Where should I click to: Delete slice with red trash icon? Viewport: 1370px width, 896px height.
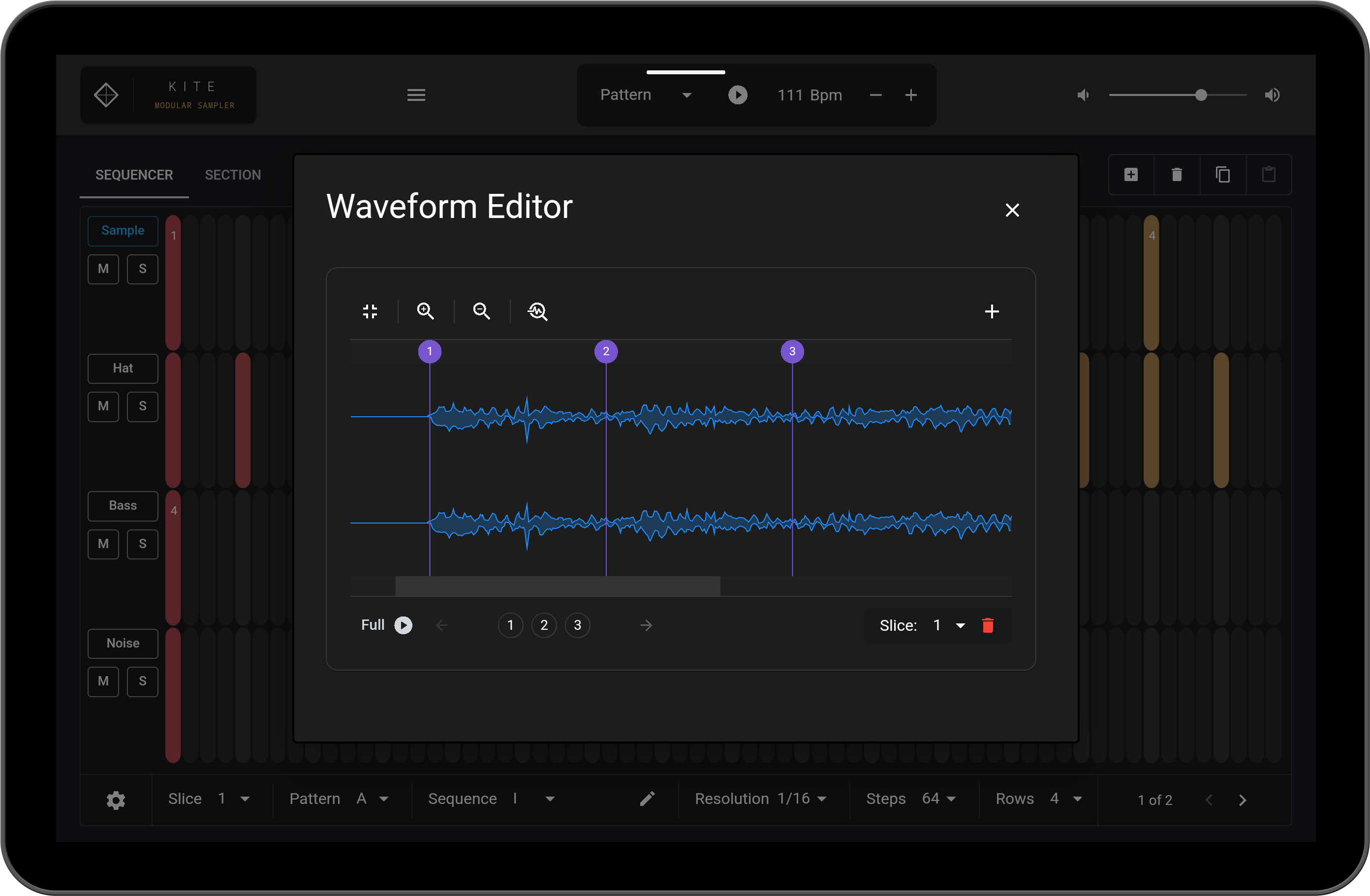pos(988,625)
